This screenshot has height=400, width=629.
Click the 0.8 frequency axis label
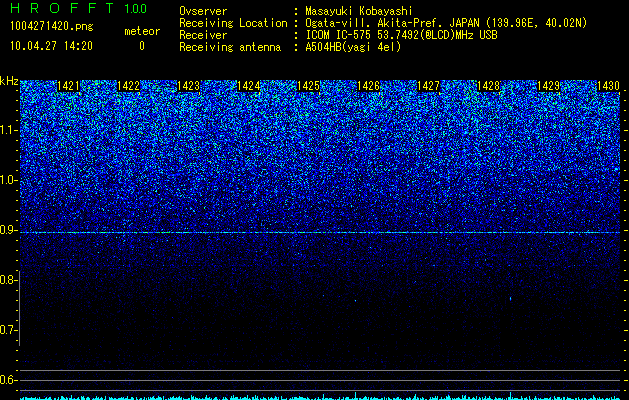coord(8,280)
